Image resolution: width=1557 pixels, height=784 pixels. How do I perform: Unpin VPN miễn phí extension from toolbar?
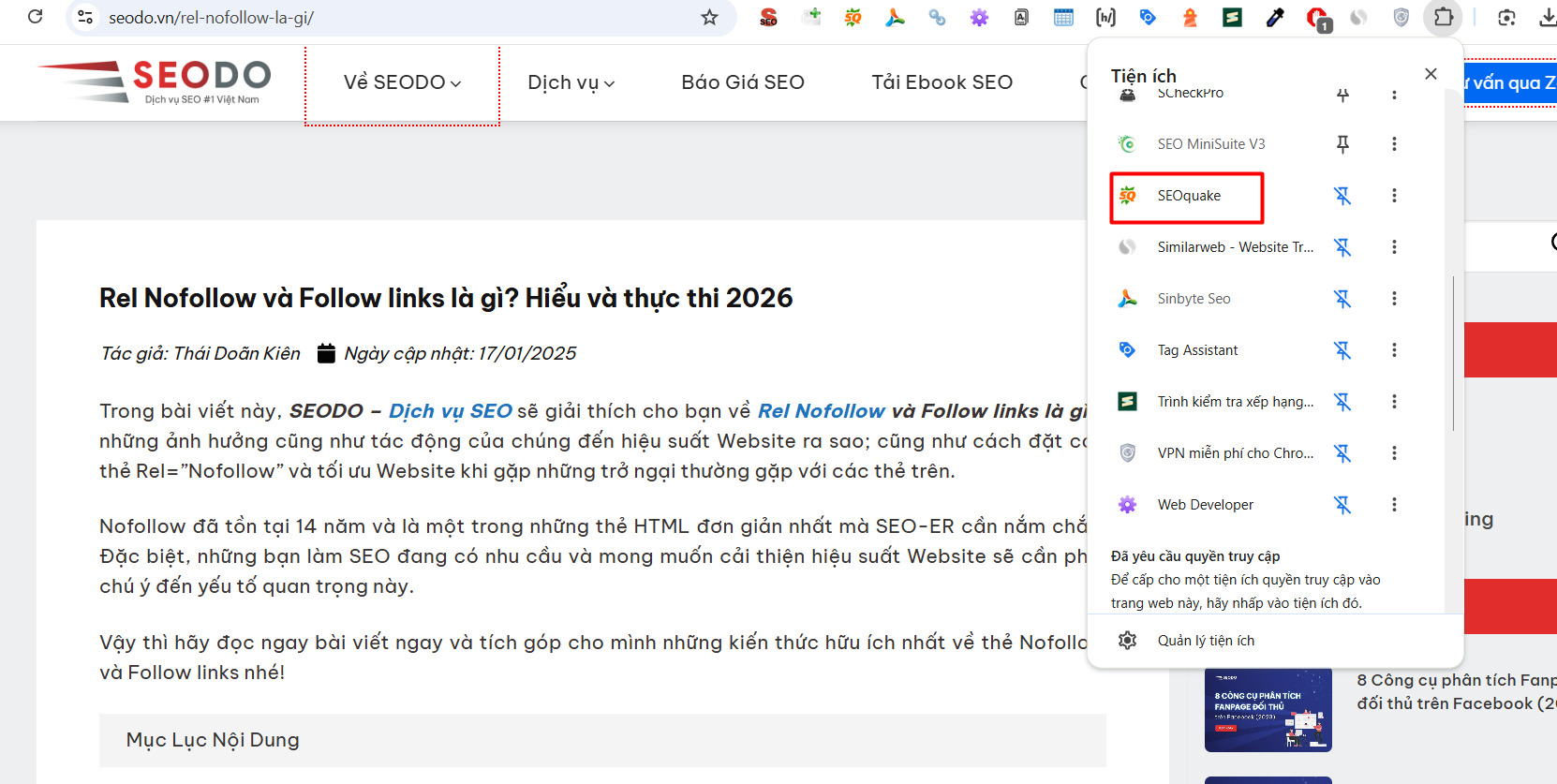click(x=1342, y=453)
